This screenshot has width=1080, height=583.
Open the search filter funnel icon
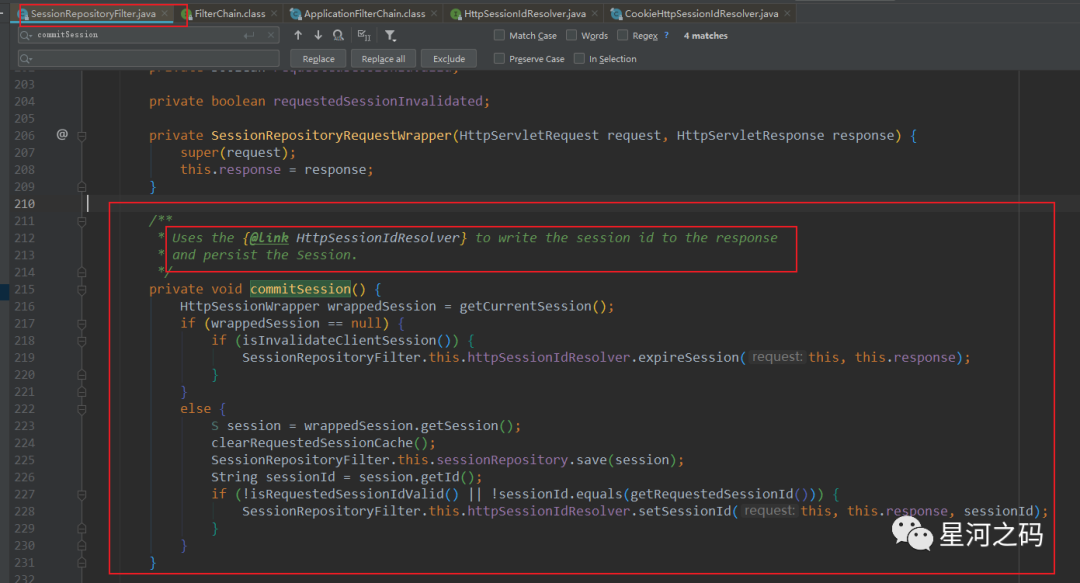pyautogui.click(x=391, y=35)
